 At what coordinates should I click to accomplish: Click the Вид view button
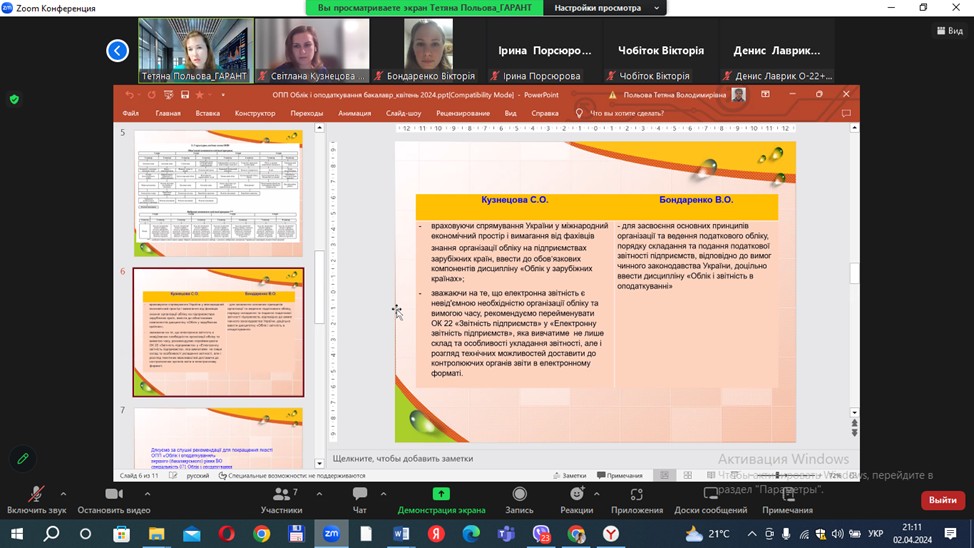coord(949,31)
